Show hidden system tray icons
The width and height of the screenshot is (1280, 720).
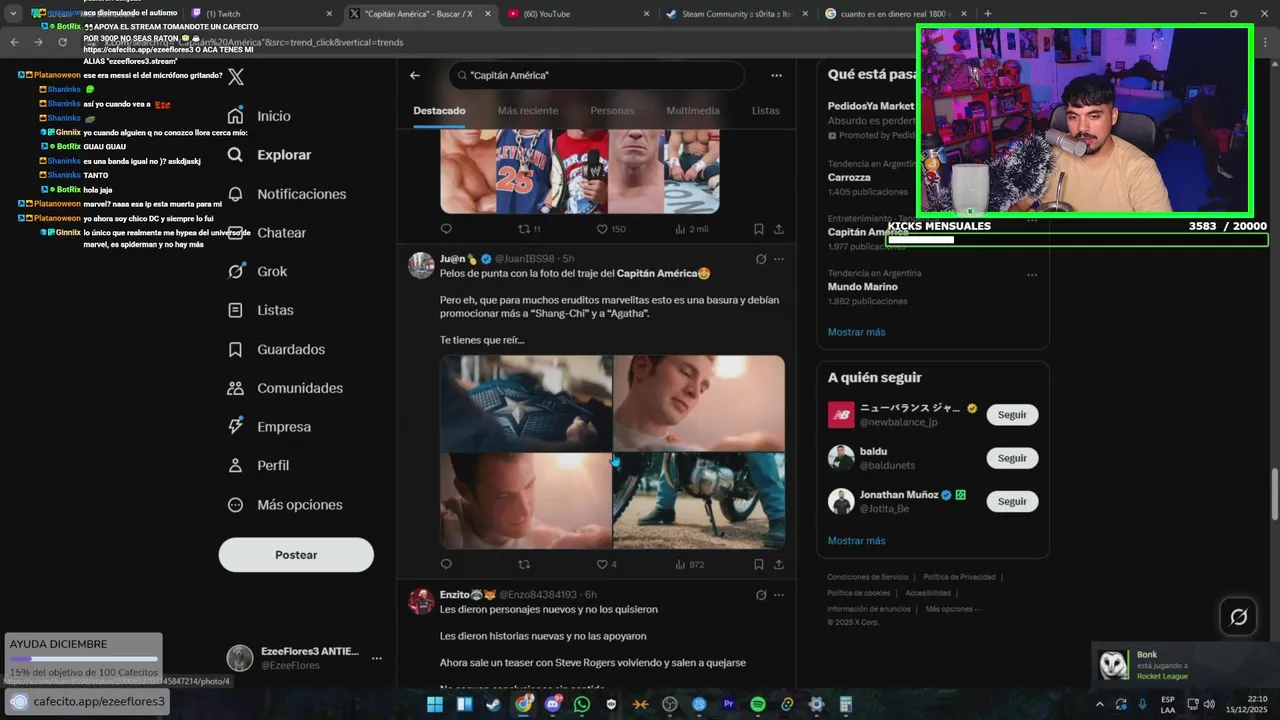[x=1099, y=704]
